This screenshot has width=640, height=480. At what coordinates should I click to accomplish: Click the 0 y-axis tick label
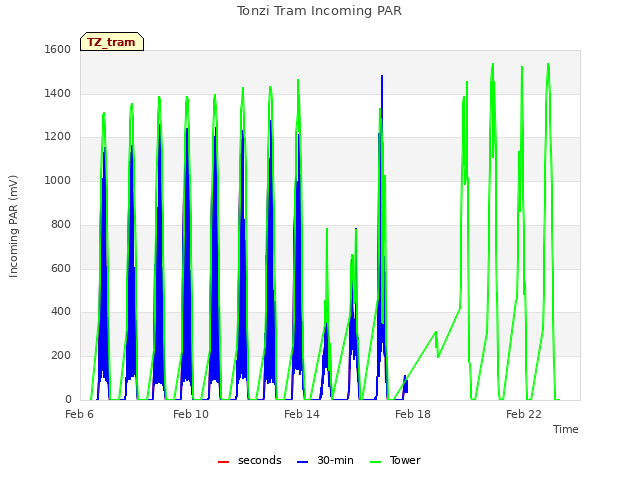[68, 399]
